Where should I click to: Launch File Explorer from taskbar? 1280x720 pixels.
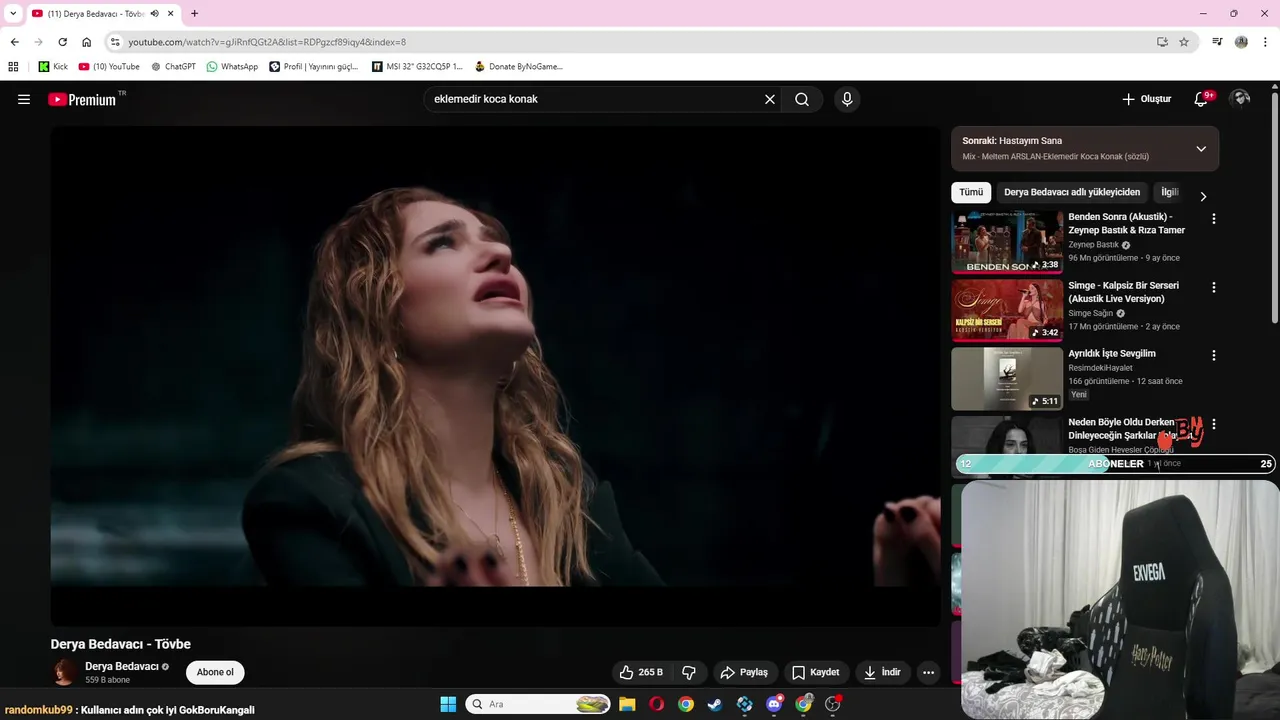coord(627,704)
